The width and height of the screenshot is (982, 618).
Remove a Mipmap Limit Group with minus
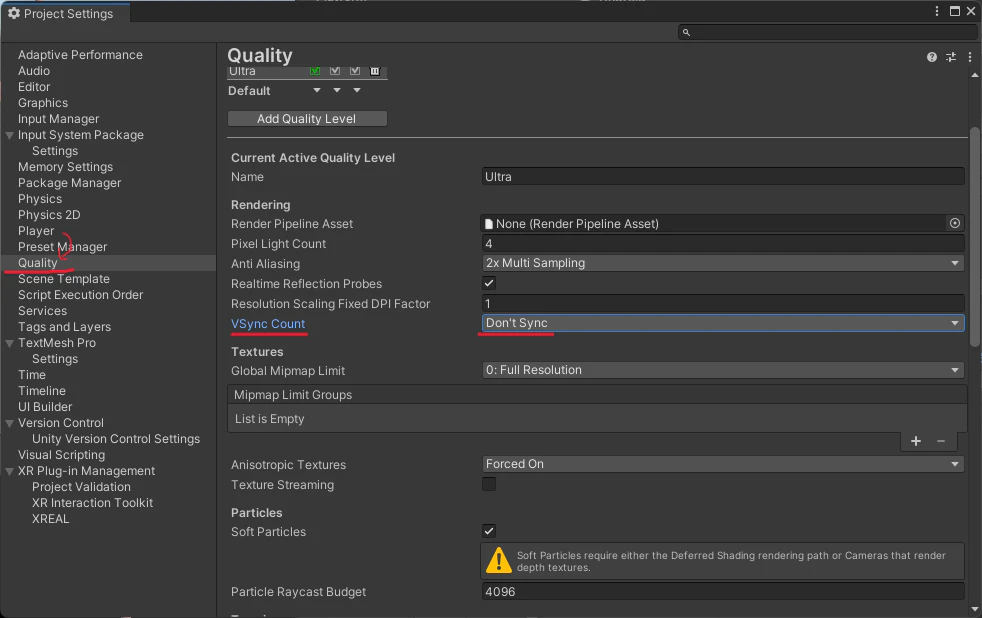click(941, 441)
